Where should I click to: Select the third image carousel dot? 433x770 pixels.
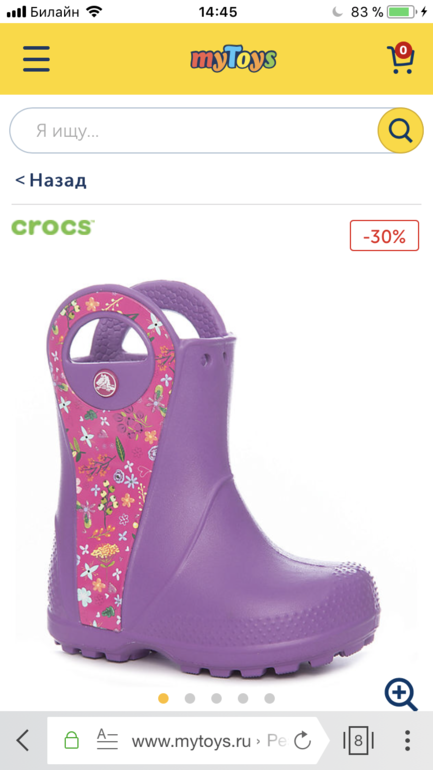[x=216, y=698]
